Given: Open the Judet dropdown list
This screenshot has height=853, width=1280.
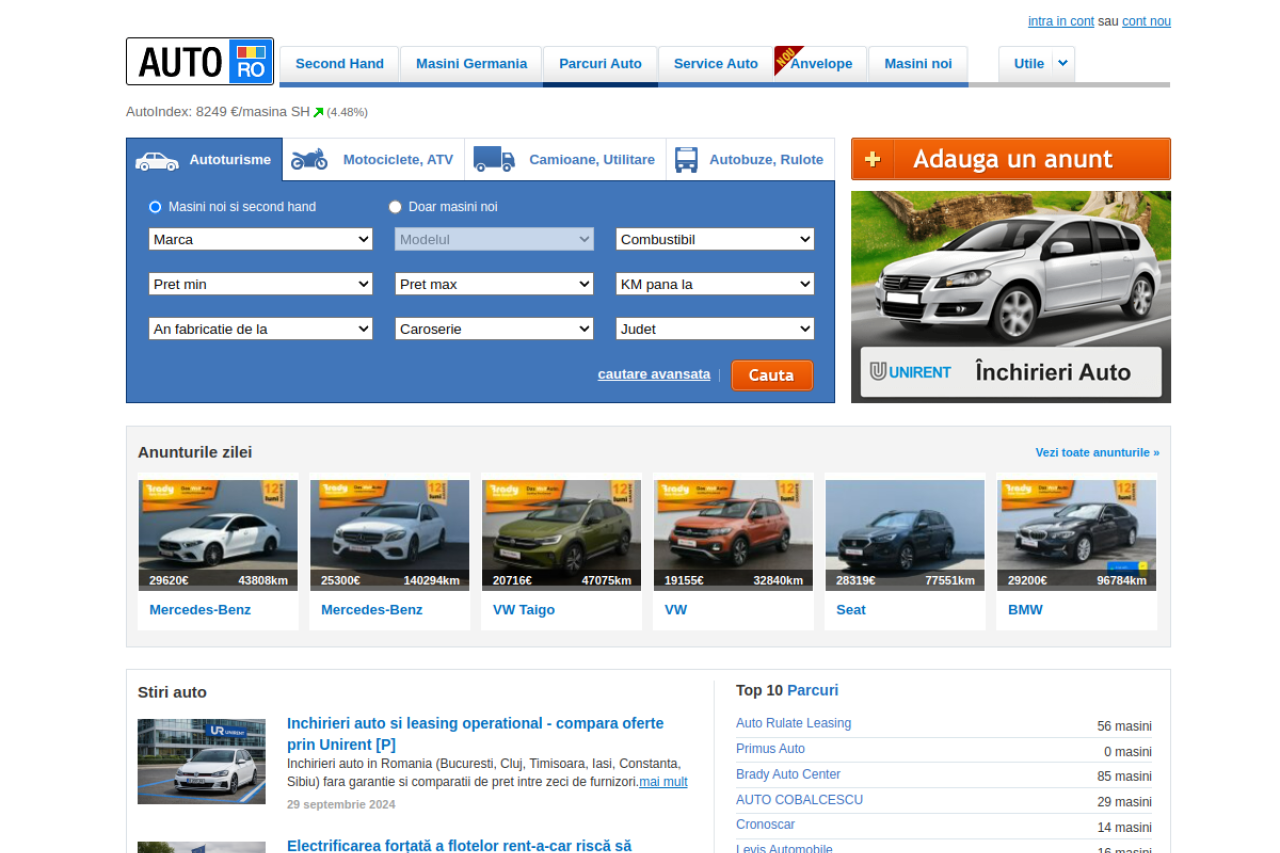Looking at the screenshot, I should 714,329.
